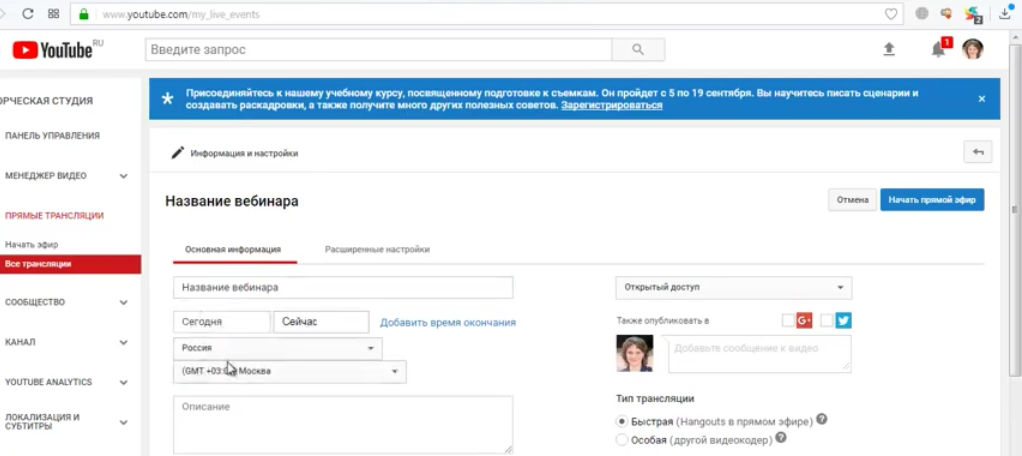1022x456 pixels.
Task: Open the upload video icon
Action: click(889, 49)
